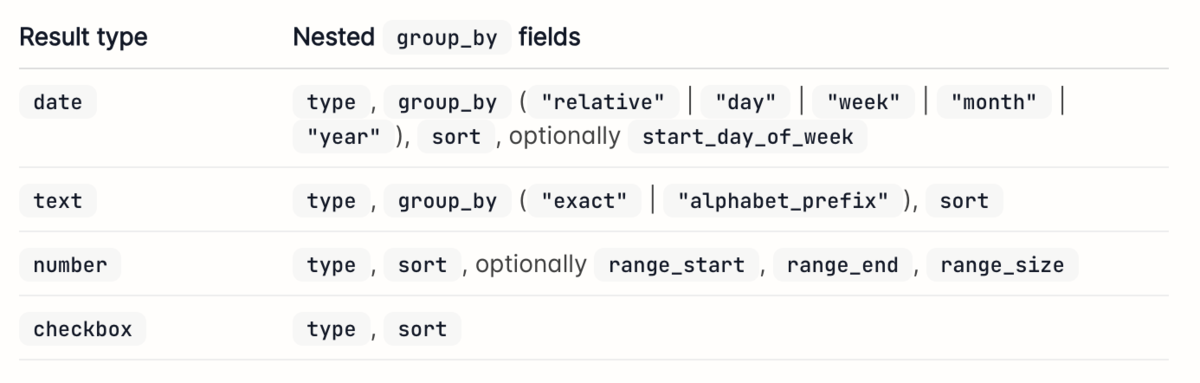The width and height of the screenshot is (1200, 383).
Task: Click the start_day_of_week code tag
Action: [x=748, y=137]
